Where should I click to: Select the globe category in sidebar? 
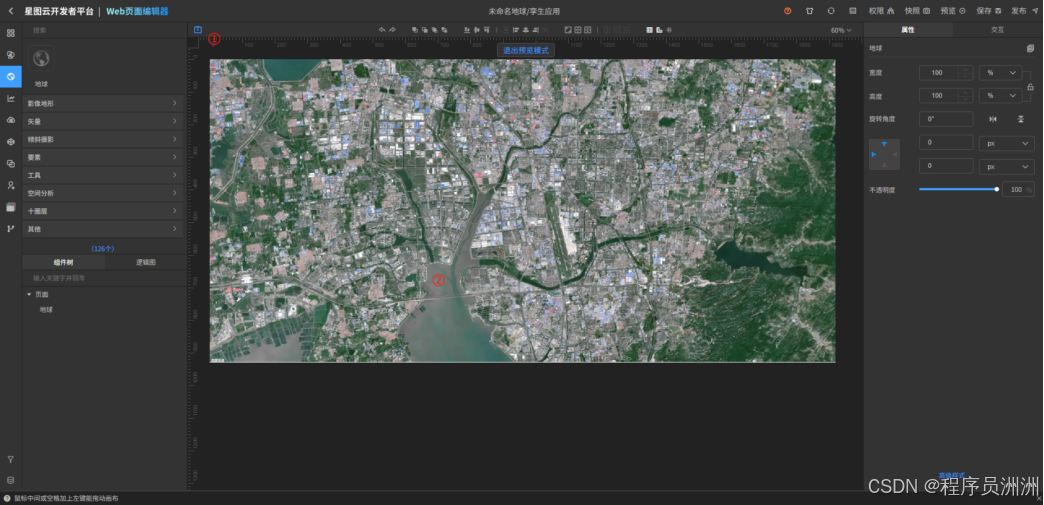(x=11, y=77)
